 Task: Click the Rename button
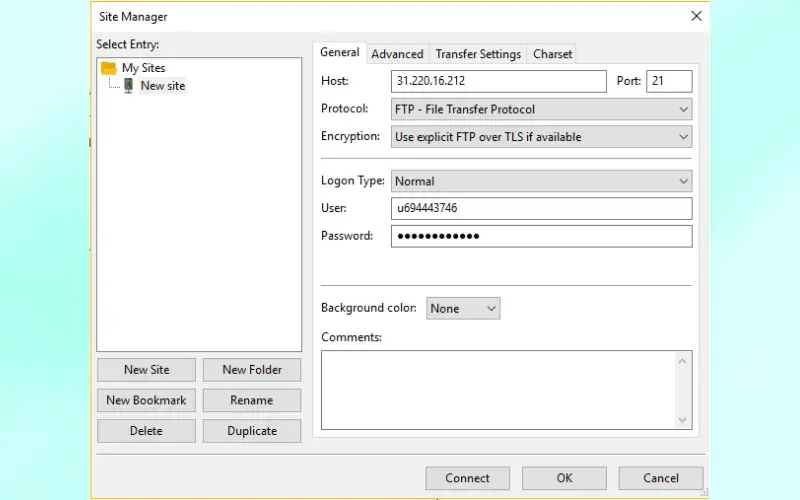[252, 401]
